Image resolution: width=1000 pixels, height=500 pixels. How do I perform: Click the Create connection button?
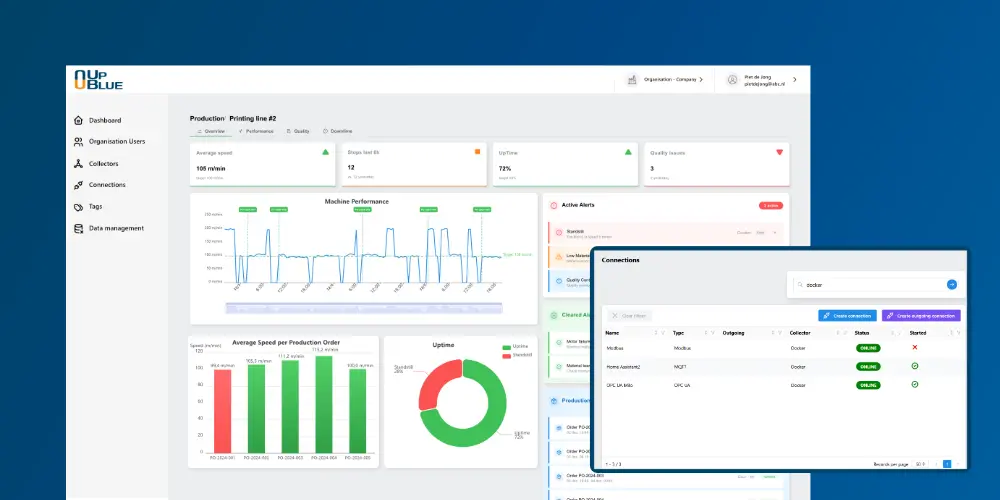[x=847, y=315]
